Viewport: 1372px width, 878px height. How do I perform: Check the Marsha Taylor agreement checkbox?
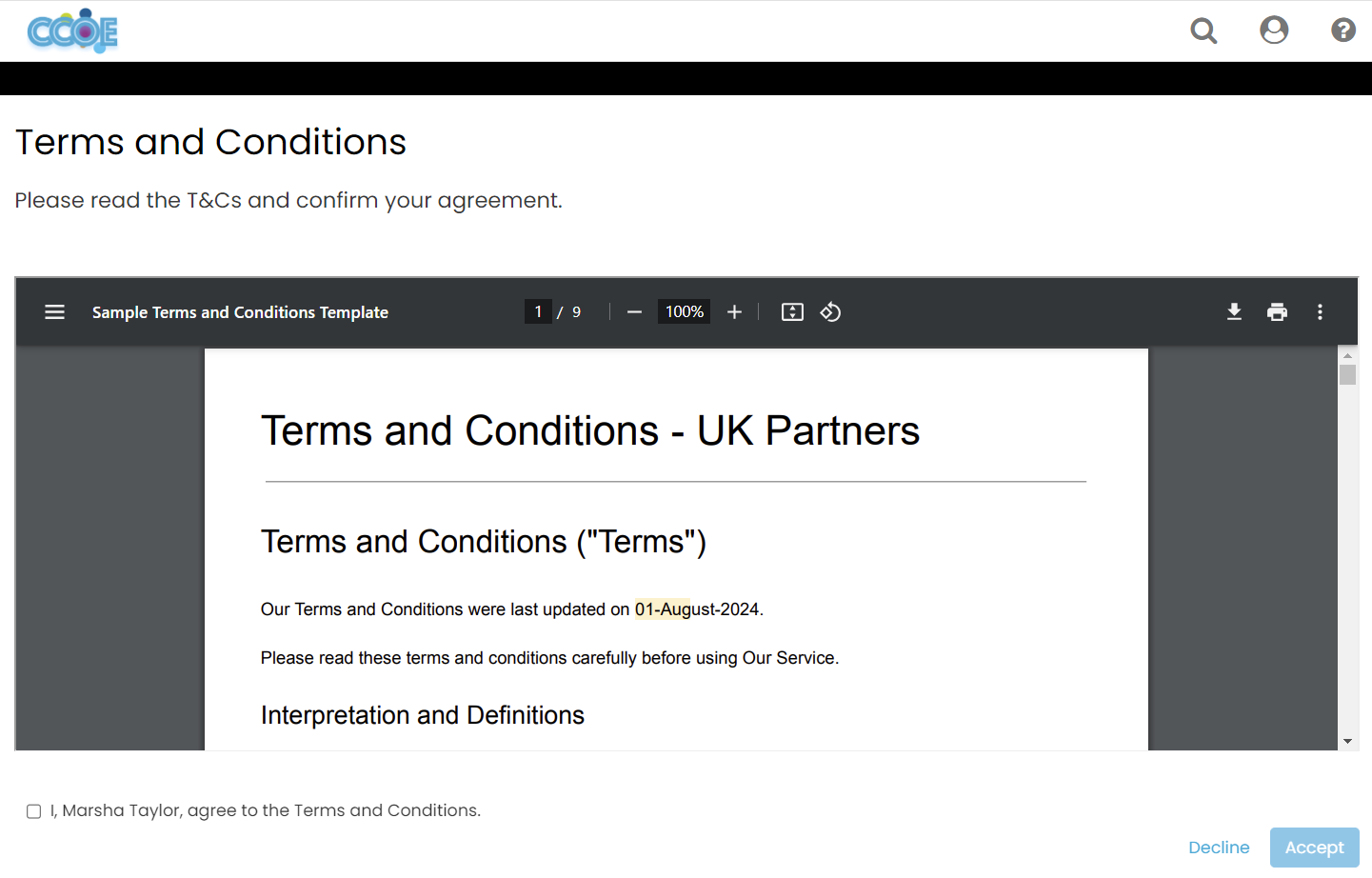pyautogui.click(x=34, y=811)
